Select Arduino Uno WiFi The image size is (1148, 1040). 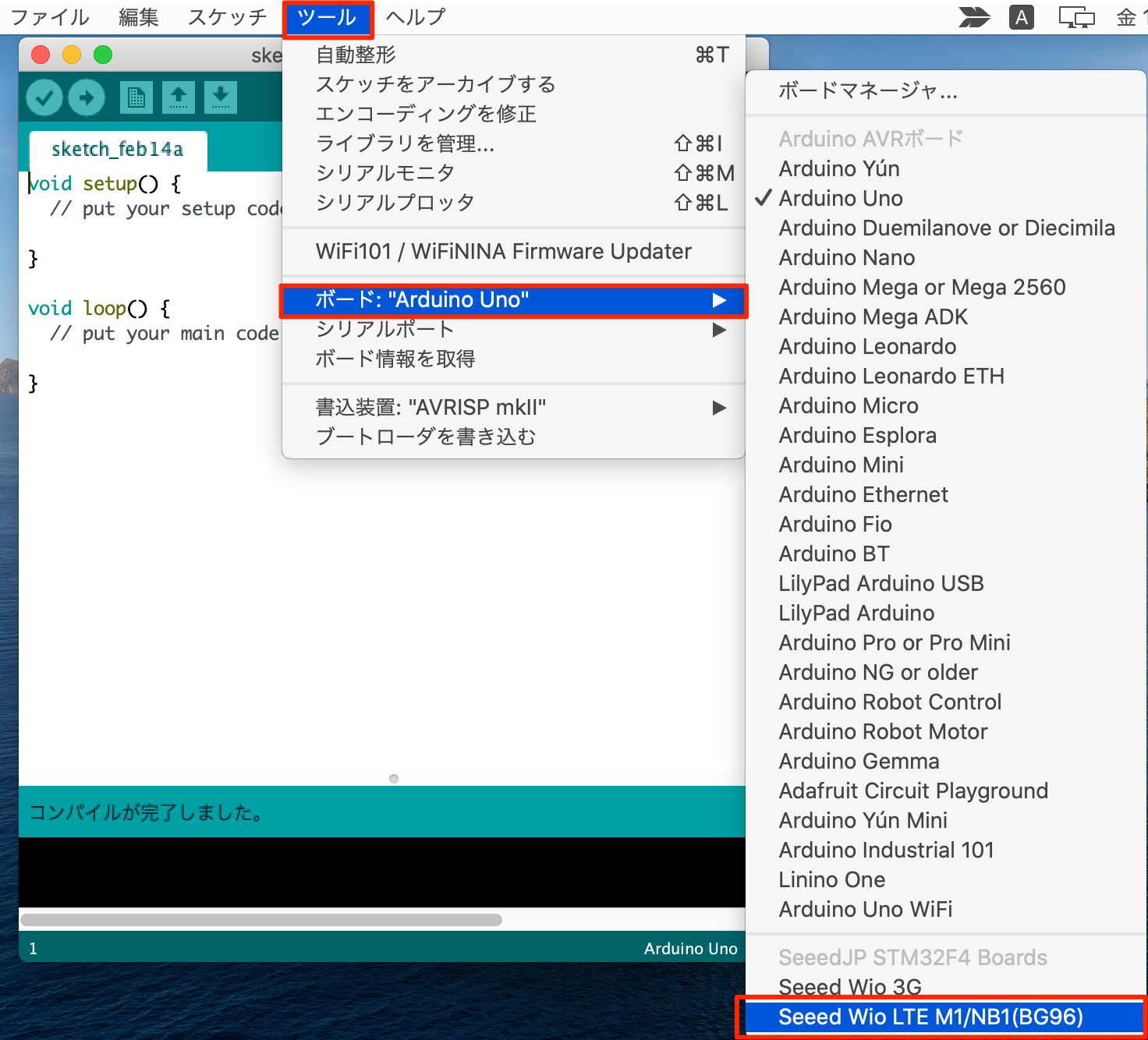point(945,909)
